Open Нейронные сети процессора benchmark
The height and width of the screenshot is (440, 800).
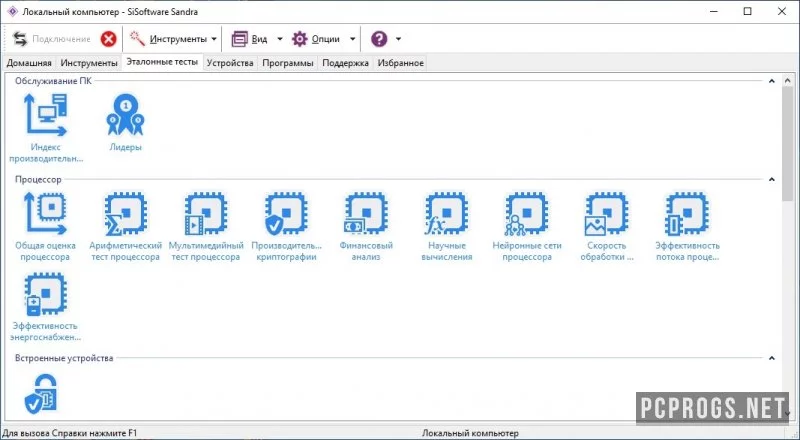click(x=527, y=214)
